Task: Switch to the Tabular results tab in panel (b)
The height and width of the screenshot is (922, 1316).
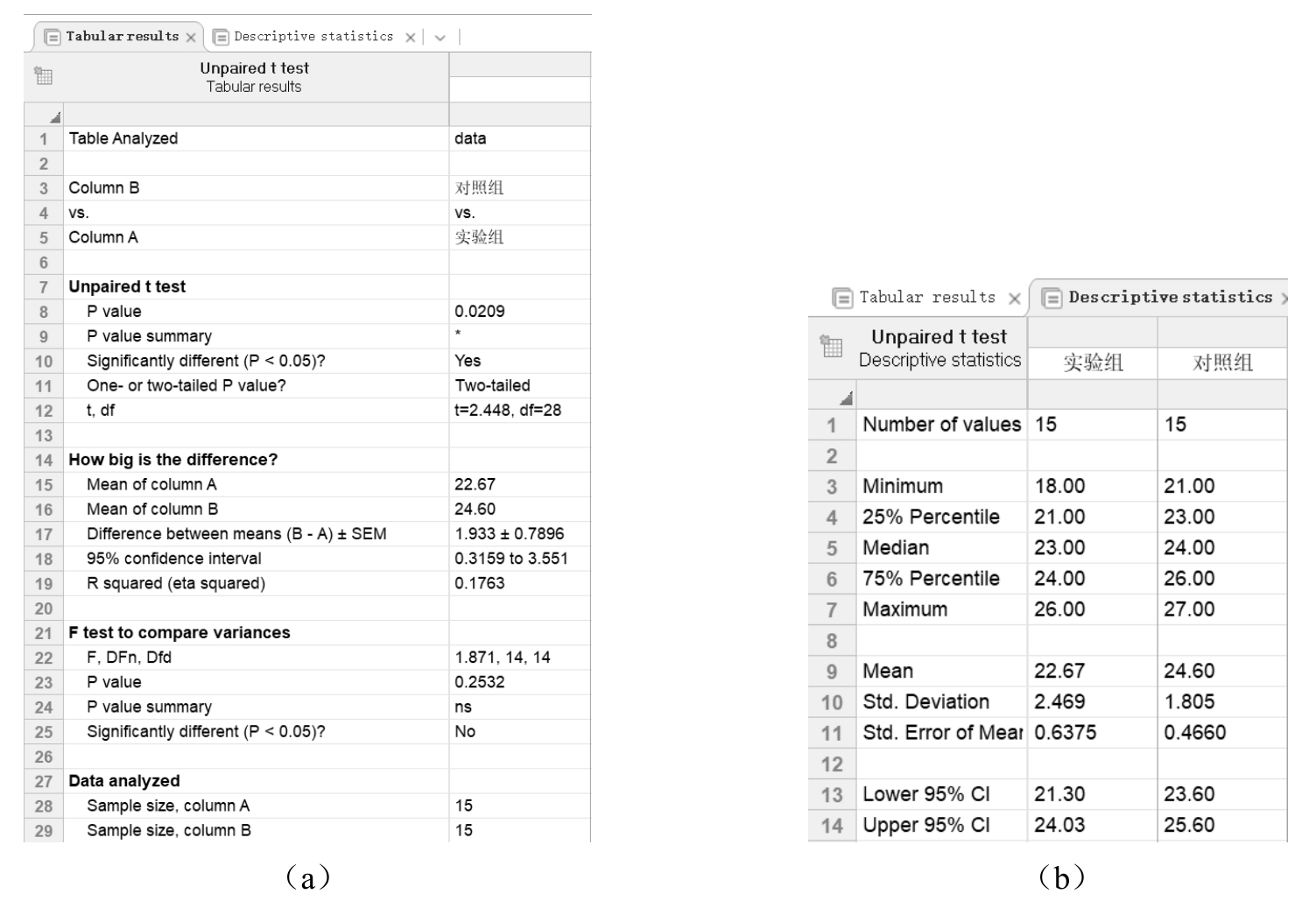Action: coord(926,298)
